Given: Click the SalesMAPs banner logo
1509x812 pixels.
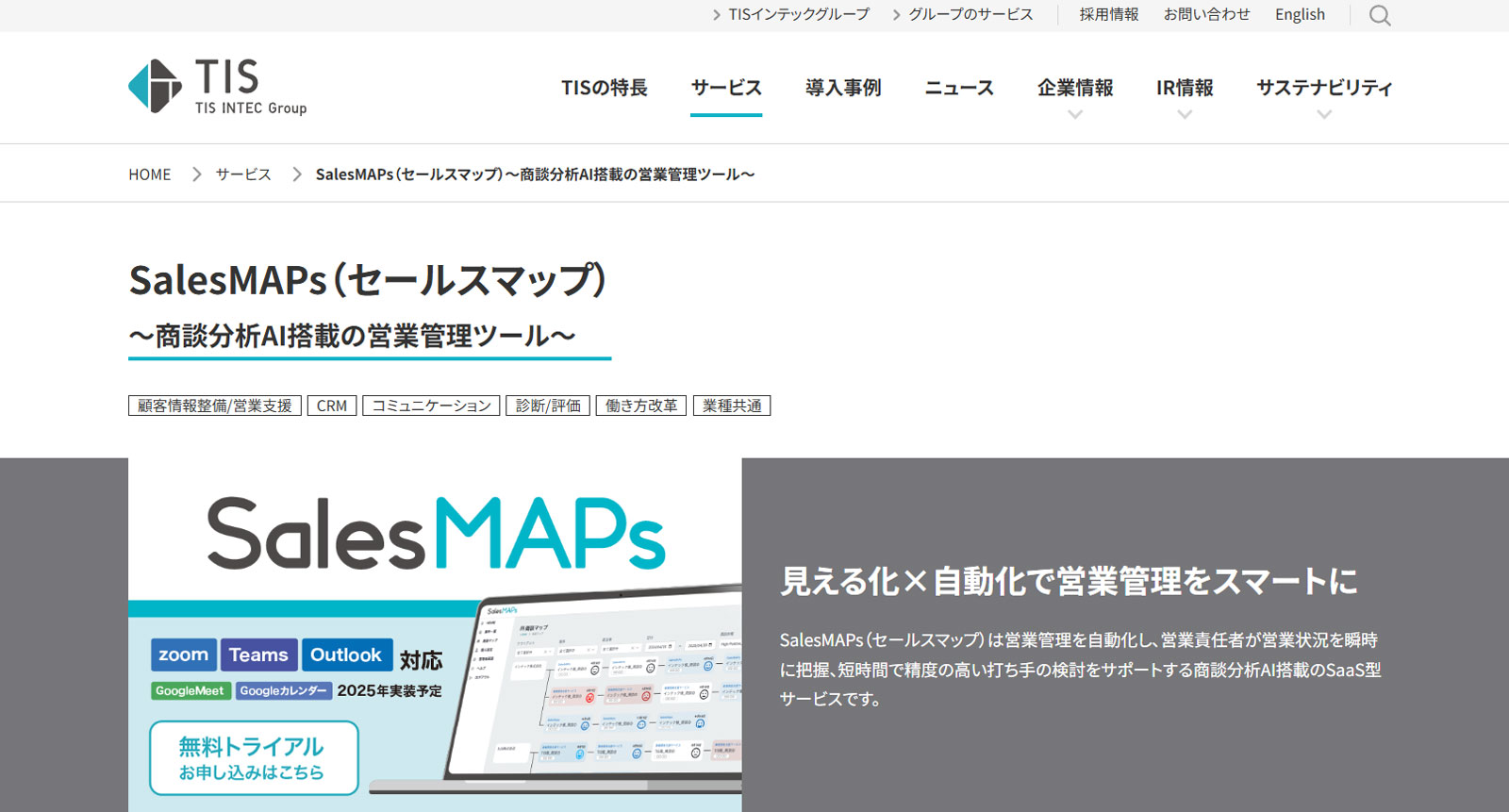Looking at the screenshot, I should coord(436,534).
